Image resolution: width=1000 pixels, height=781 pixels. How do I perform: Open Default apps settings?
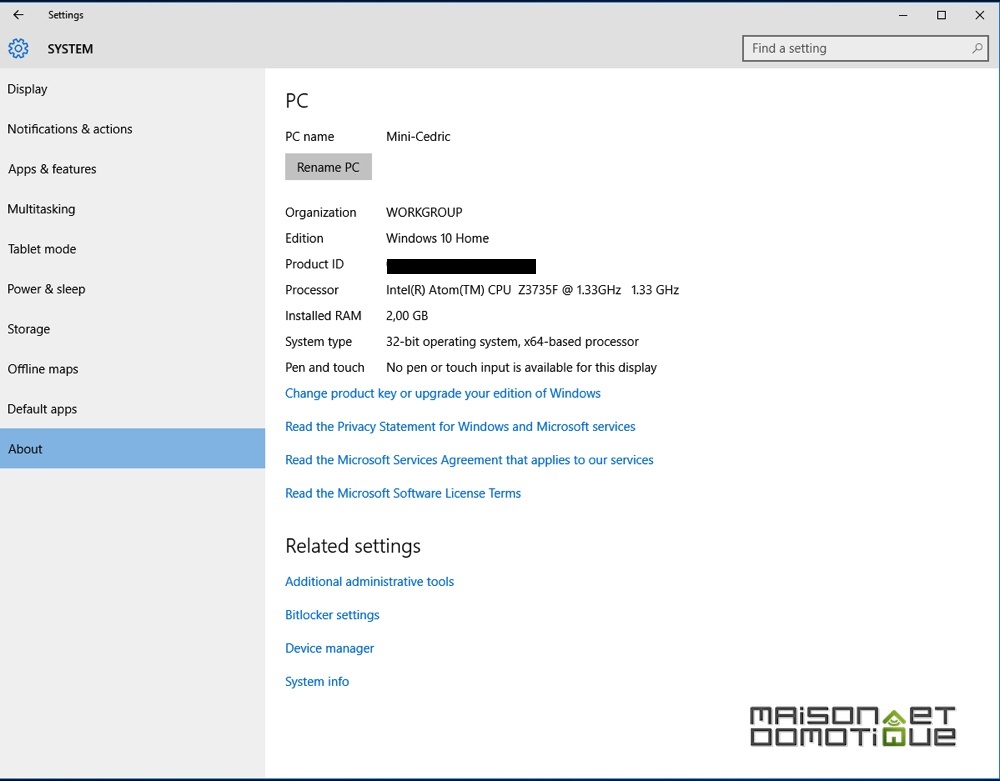point(133,409)
